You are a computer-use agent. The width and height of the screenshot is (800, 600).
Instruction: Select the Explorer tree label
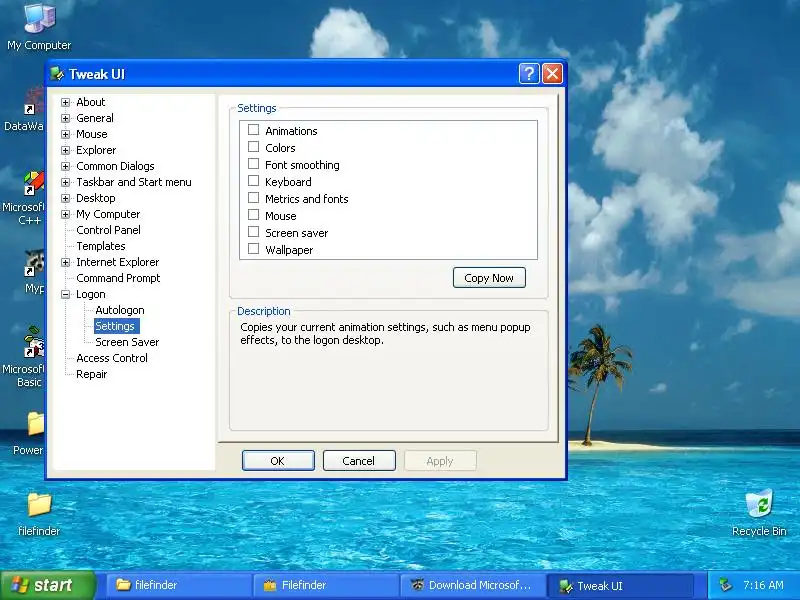click(x=96, y=150)
